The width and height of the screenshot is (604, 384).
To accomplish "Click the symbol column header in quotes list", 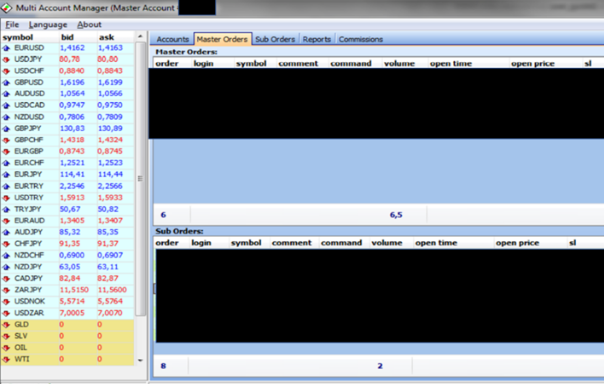I will 18,37.
